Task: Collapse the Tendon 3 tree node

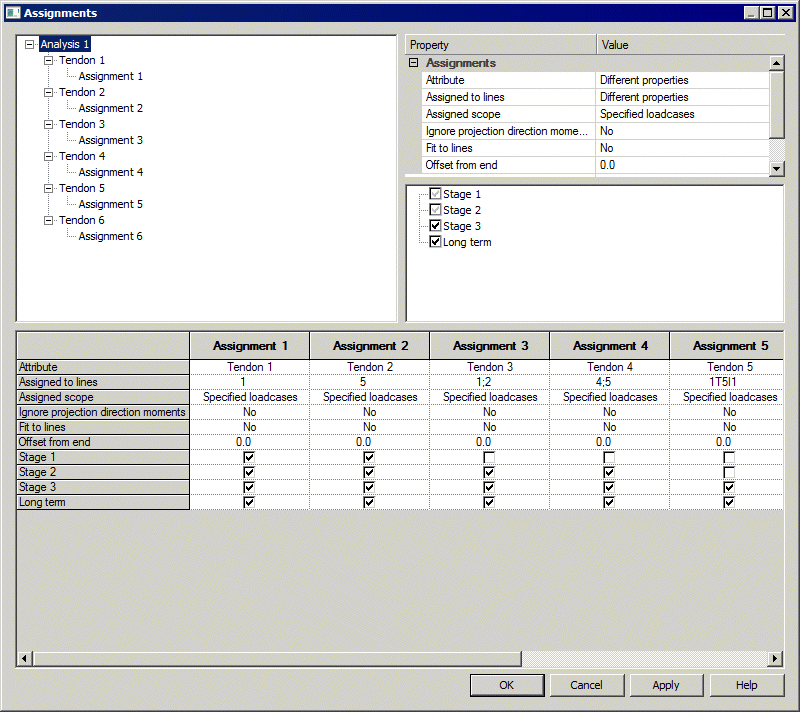Action: (x=48, y=124)
